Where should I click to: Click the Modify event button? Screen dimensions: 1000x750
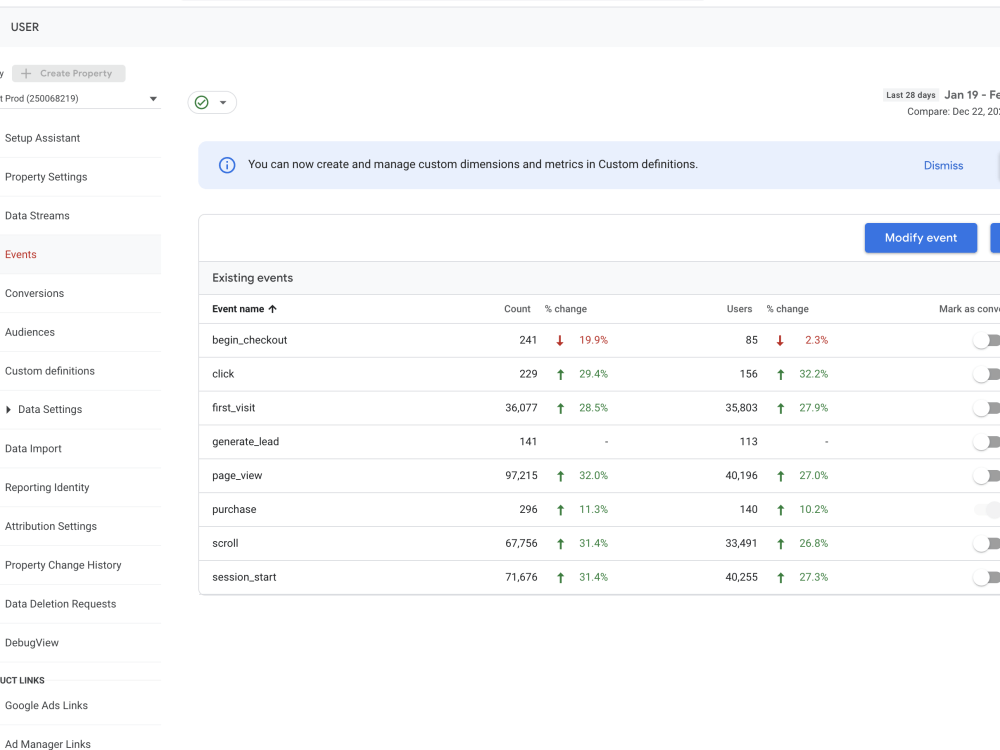click(920, 237)
